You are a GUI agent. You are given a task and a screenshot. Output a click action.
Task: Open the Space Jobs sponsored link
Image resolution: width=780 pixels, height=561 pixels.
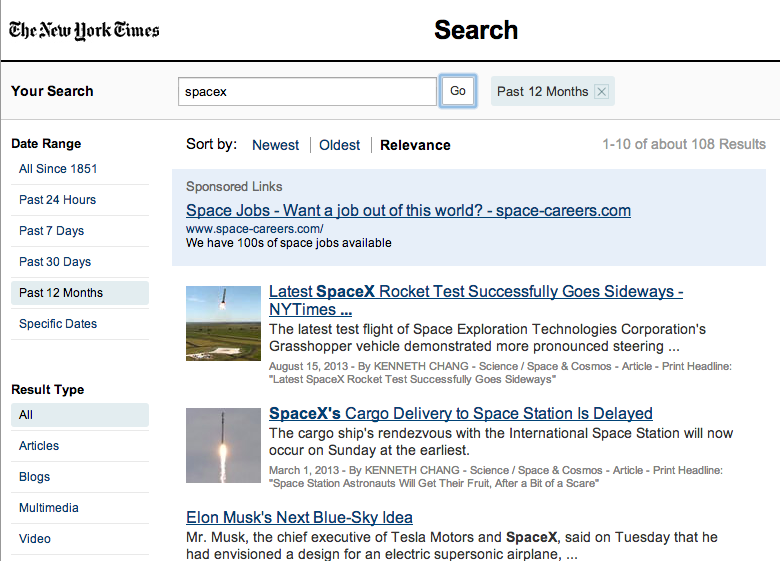pyautogui.click(x=408, y=211)
